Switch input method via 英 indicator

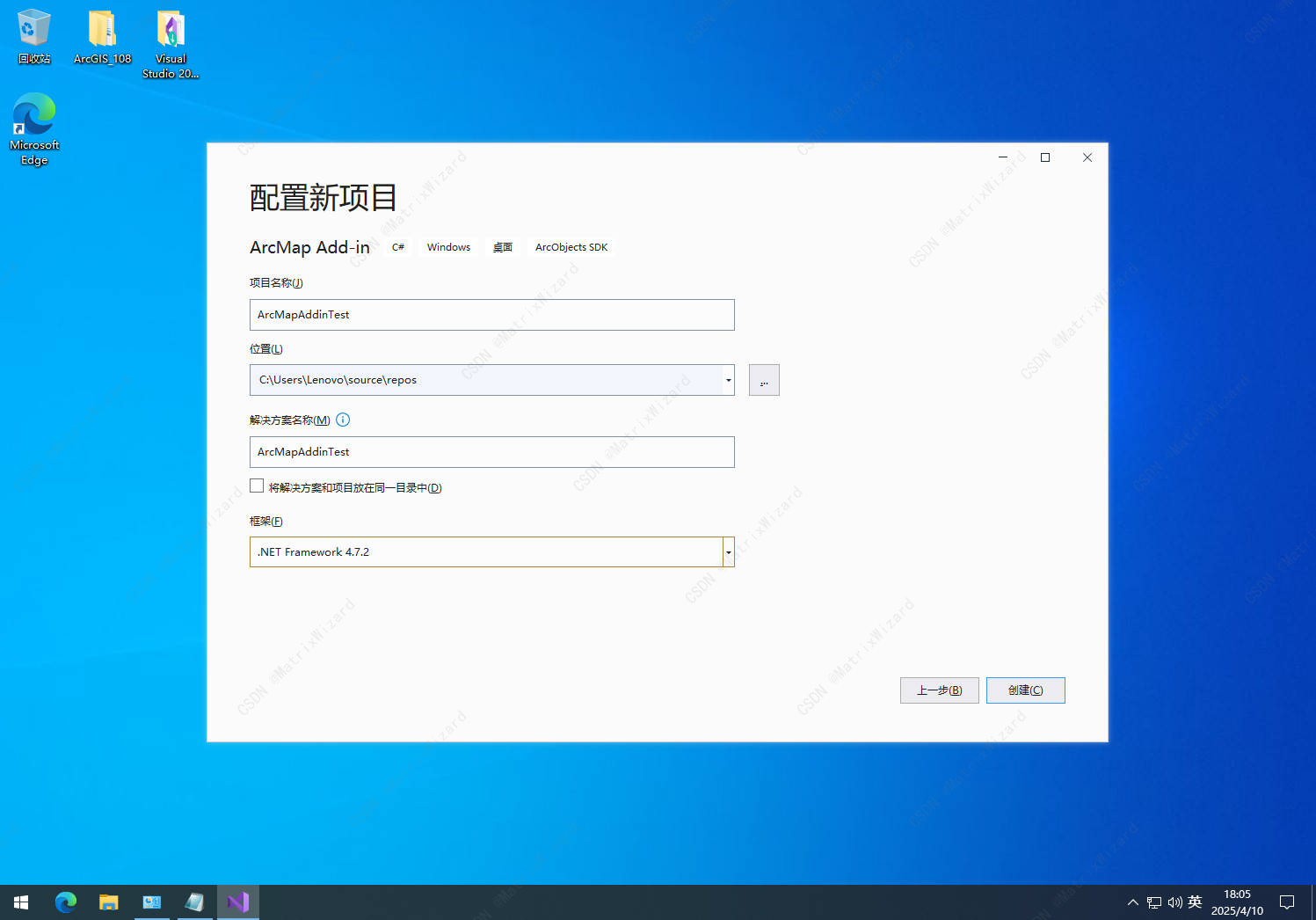click(x=1195, y=902)
